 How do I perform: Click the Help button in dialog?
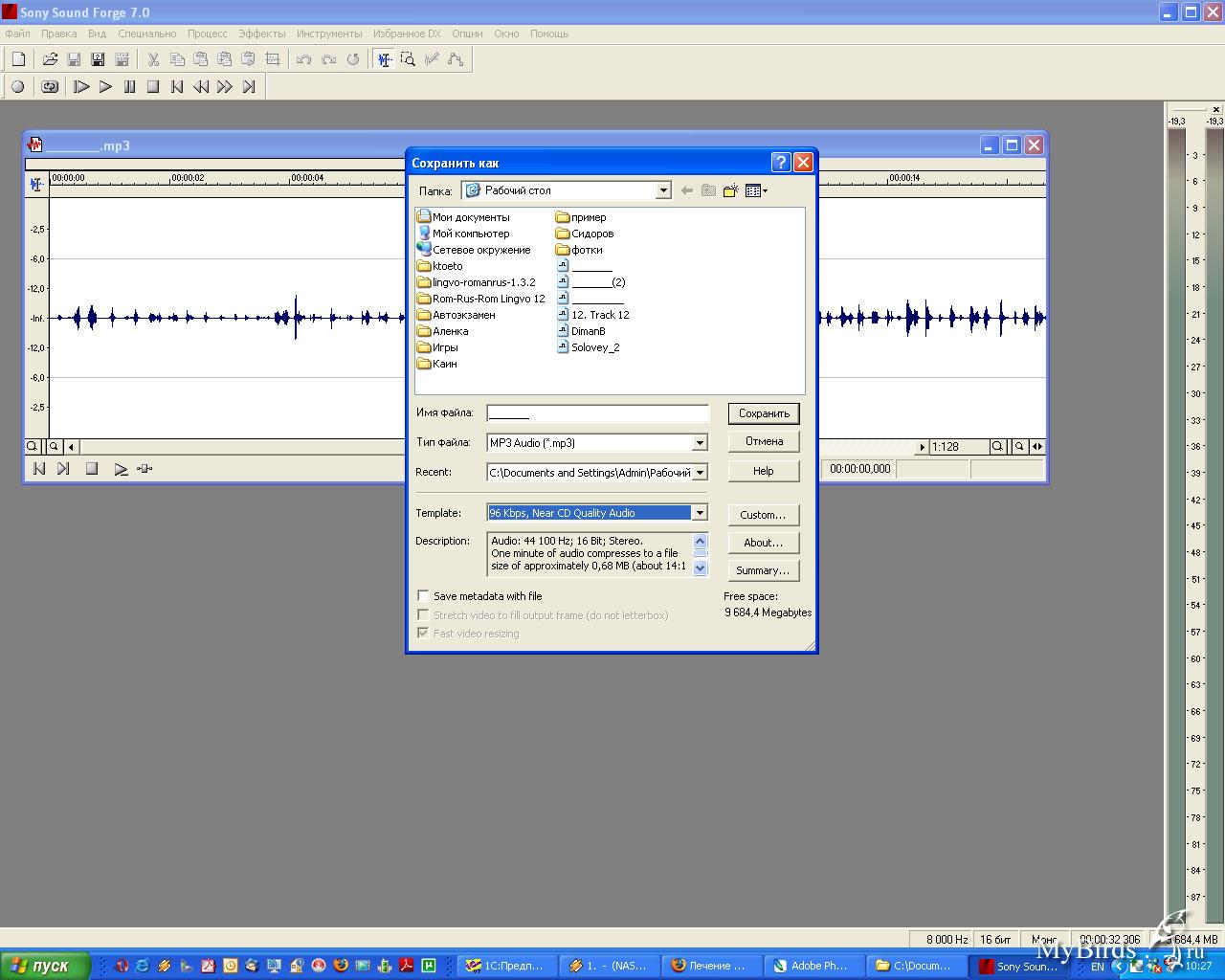click(764, 471)
